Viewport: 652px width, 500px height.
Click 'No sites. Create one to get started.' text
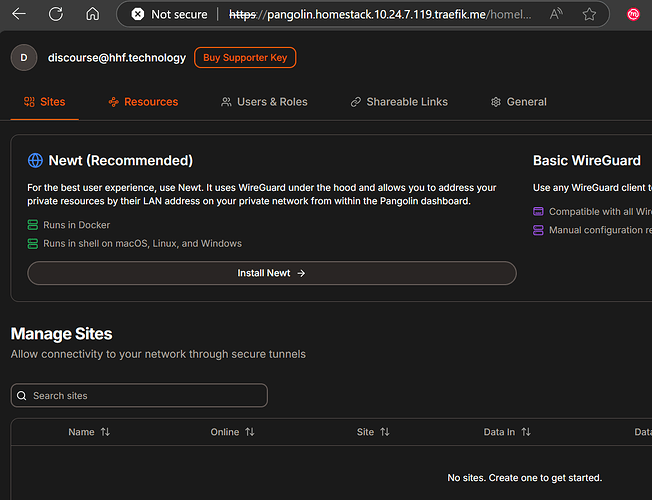[524, 478]
